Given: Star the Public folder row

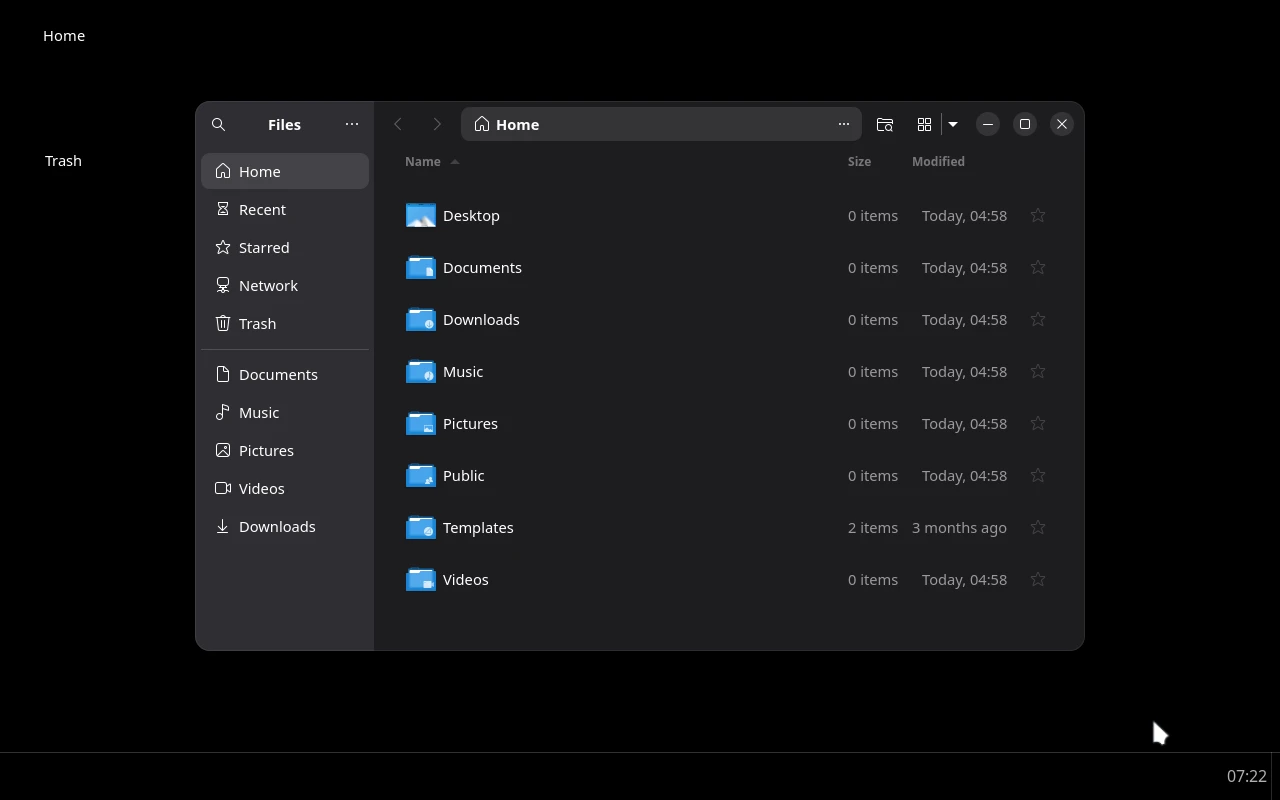Looking at the screenshot, I should click(1038, 475).
